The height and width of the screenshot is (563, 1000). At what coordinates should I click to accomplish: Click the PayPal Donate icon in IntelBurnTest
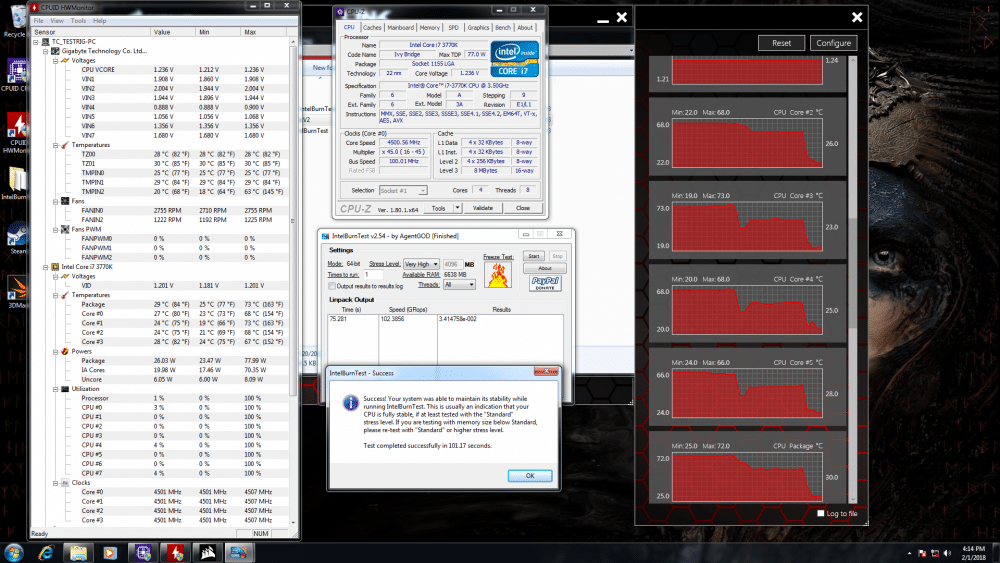(545, 284)
